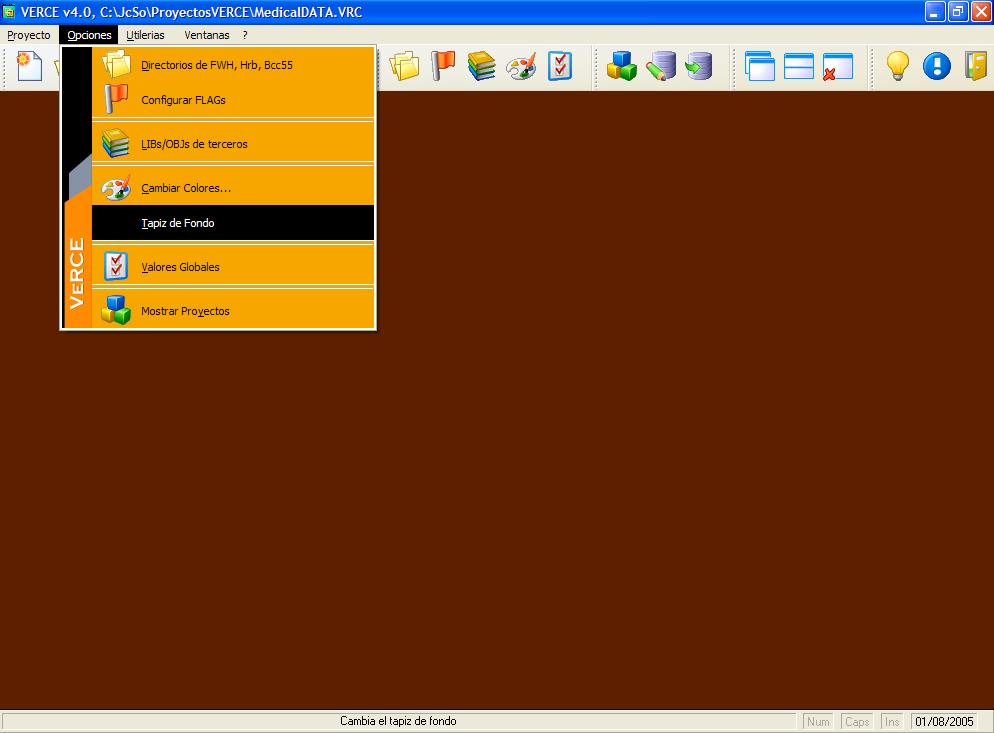Viewport: 994px width, 733px height.
Task: Click the cascade windows toolbar icon
Action: [760, 67]
